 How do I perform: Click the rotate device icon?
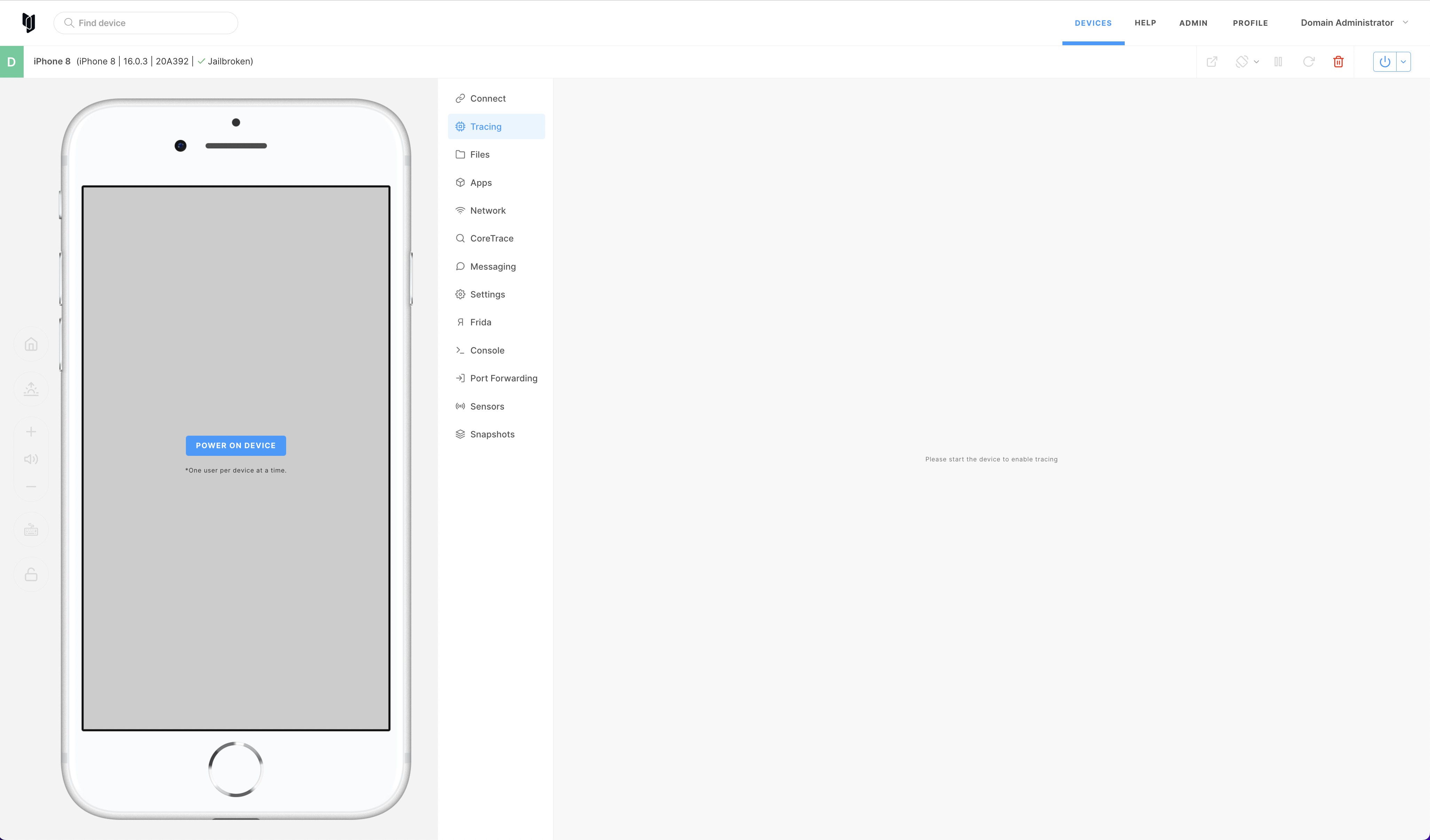coord(1242,62)
